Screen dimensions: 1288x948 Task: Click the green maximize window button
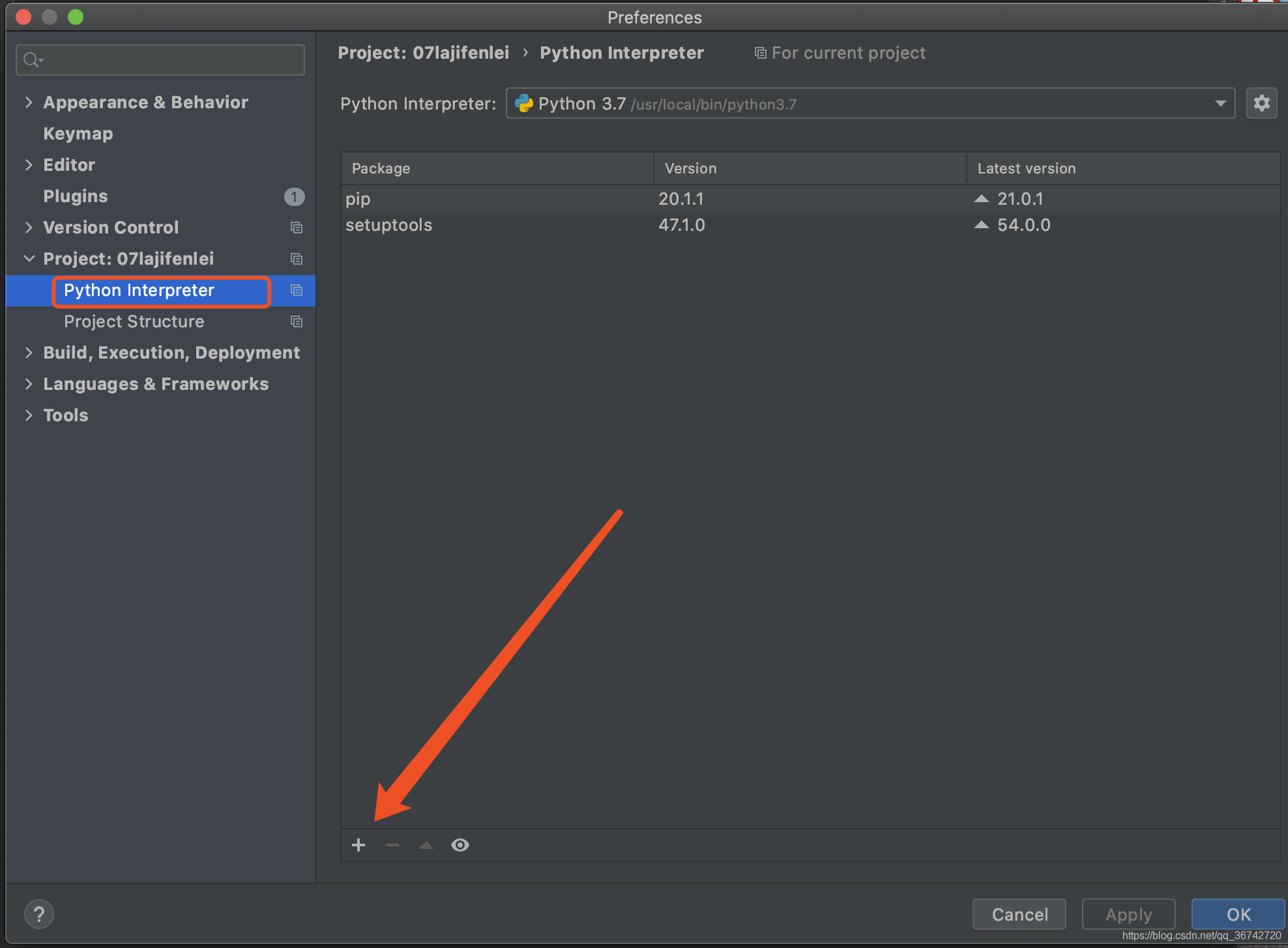[76, 17]
